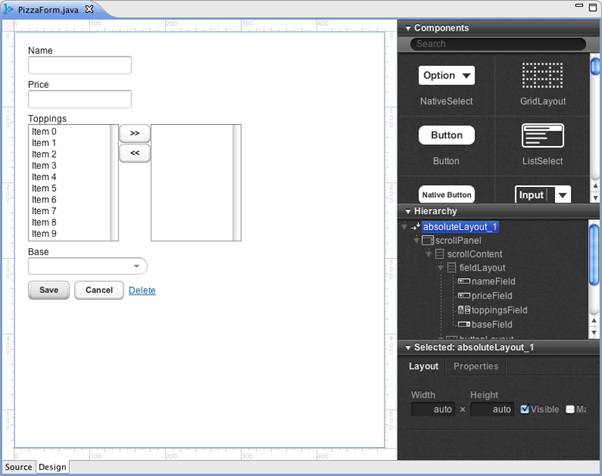The image size is (602, 476).
Task: Open the Properties tab
Action: point(476,367)
